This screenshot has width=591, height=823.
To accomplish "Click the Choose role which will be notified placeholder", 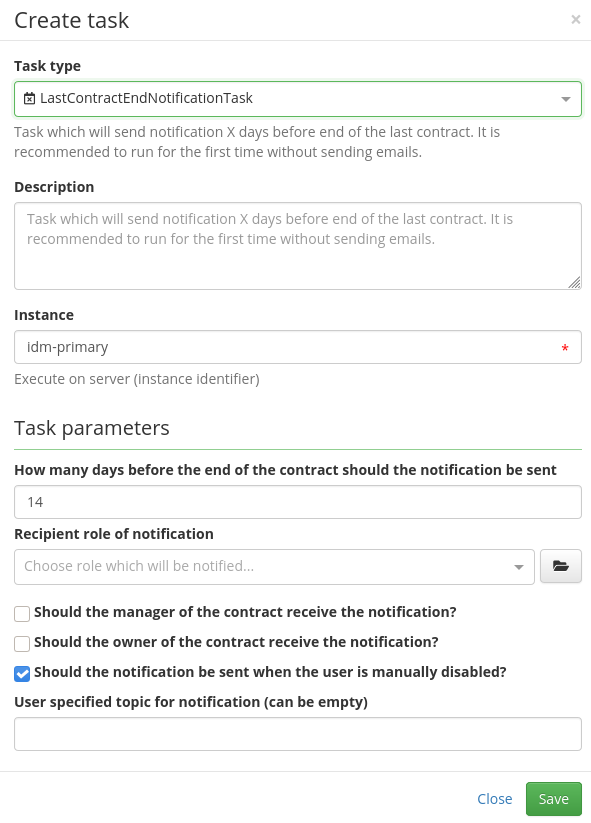I will [x=139, y=566].
